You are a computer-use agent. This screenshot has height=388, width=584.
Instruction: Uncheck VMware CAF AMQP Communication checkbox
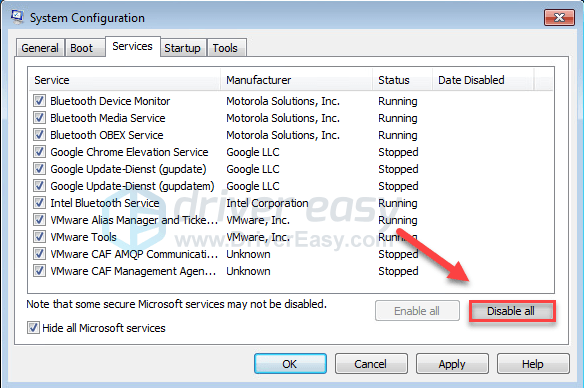(x=39, y=254)
